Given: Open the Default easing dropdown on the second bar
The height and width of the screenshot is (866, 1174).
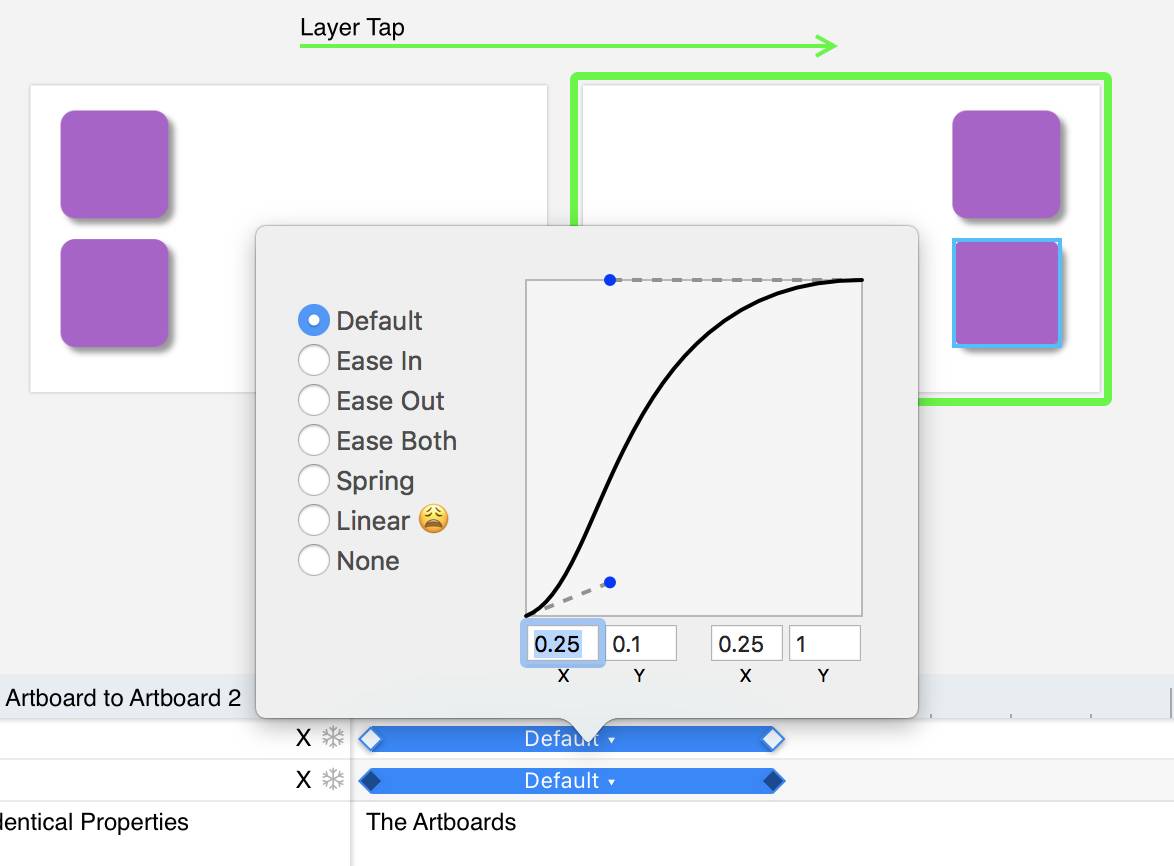Looking at the screenshot, I should (x=570, y=780).
